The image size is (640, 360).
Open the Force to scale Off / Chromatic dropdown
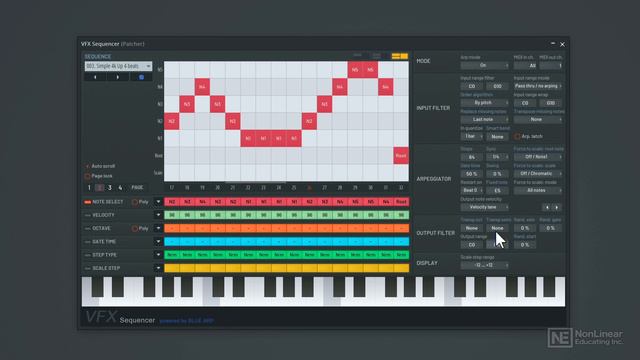[x=538, y=174]
